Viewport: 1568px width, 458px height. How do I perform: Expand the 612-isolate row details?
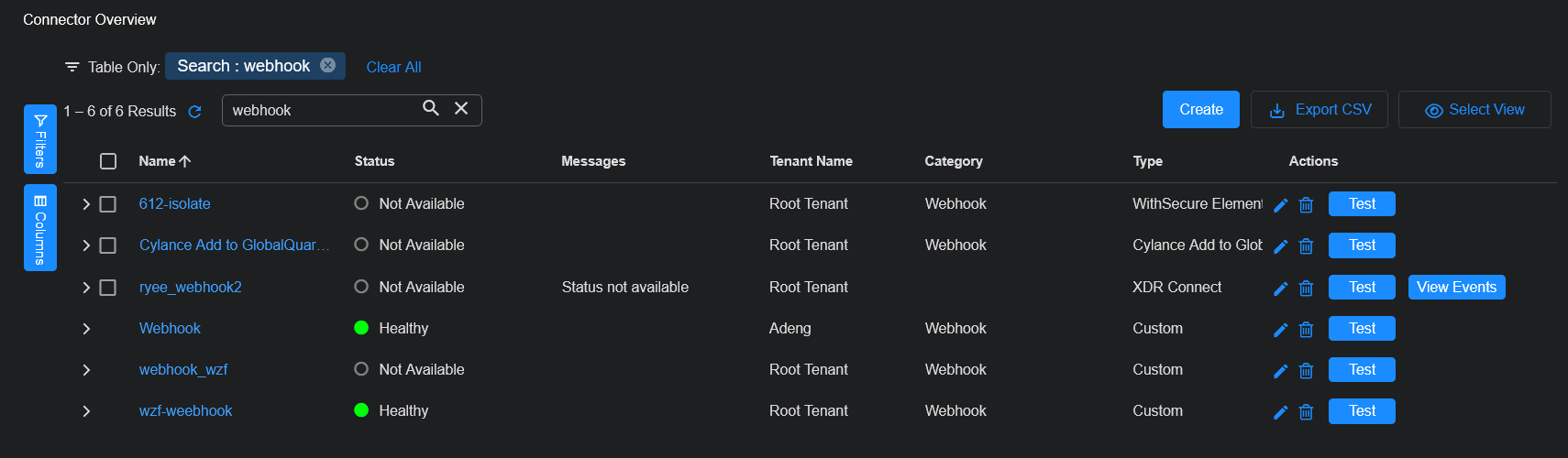[x=86, y=204]
